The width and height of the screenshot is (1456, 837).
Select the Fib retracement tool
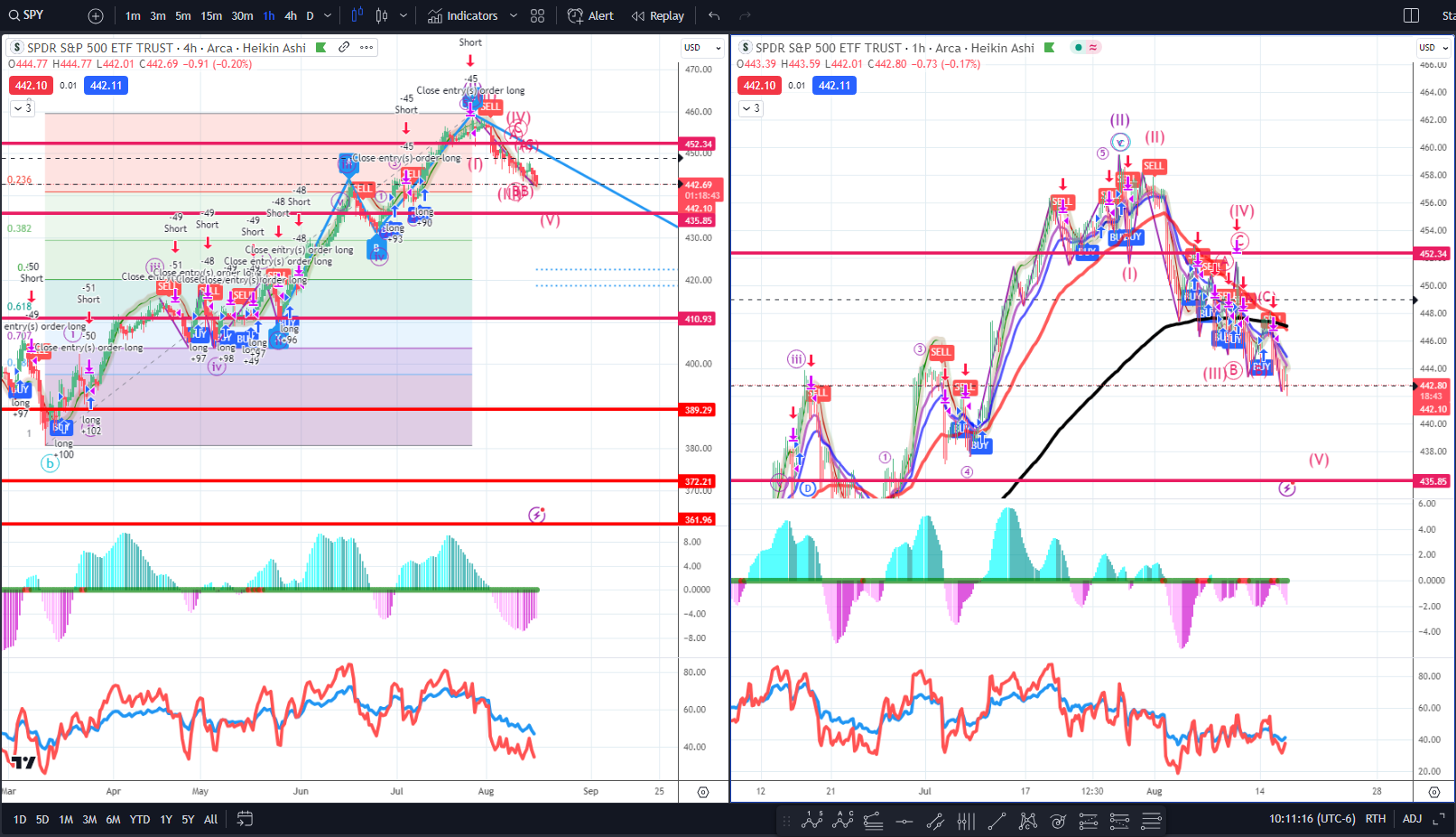click(x=873, y=821)
